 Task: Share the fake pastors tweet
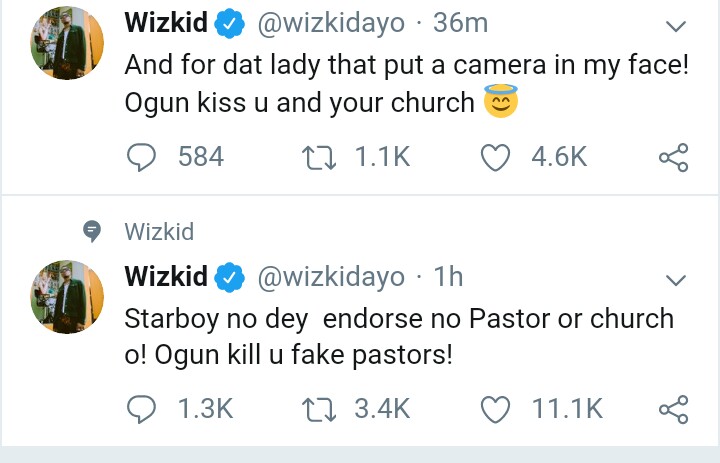(x=673, y=408)
